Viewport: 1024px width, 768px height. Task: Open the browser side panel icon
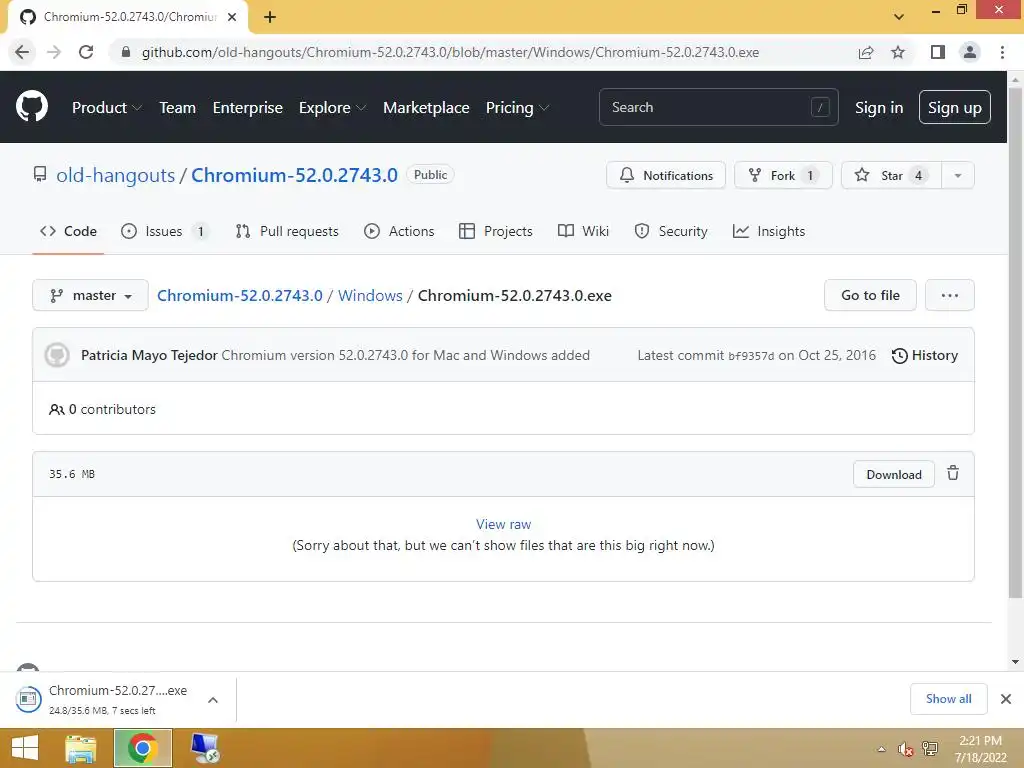(938, 52)
